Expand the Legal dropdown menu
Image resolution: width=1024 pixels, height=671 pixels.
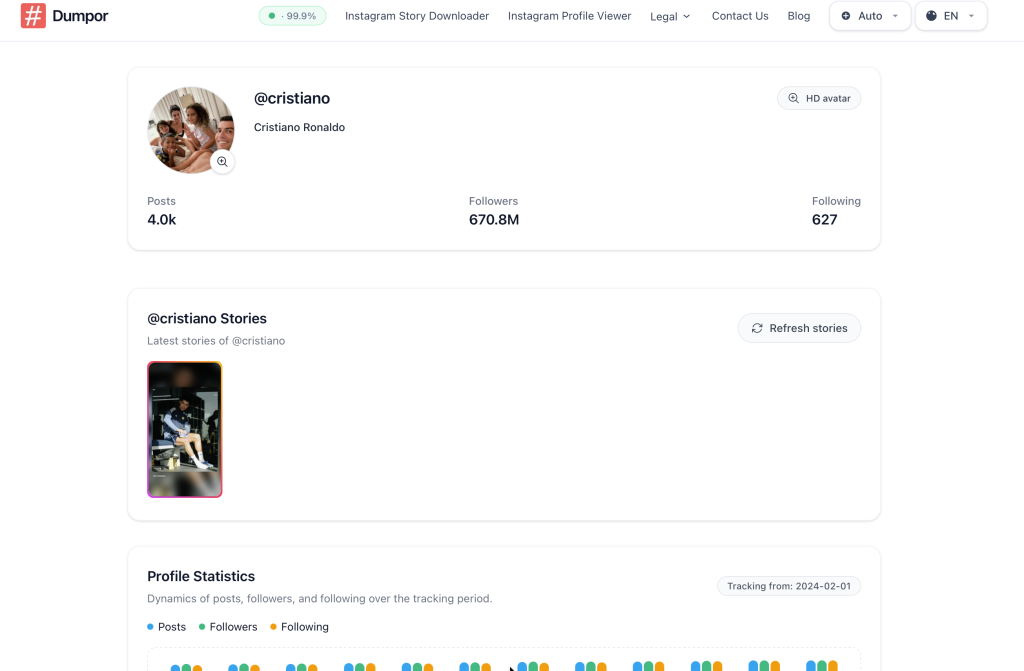click(670, 16)
